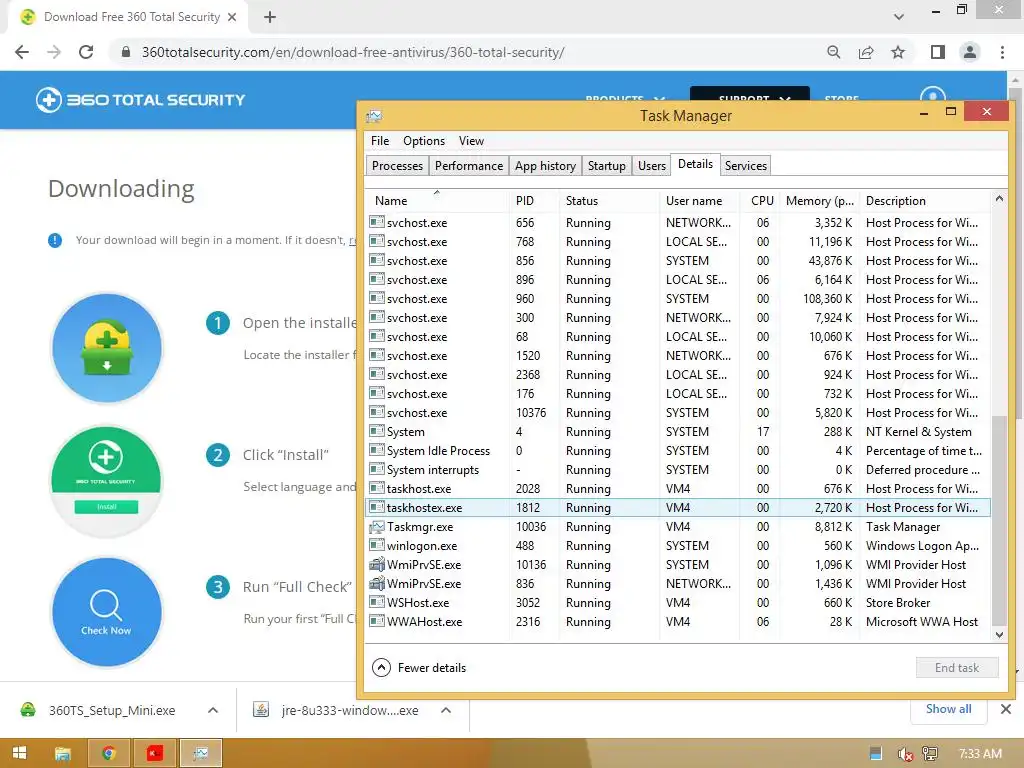Switch to the Performance tab
The height and width of the screenshot is (768, 1024).
coord(469,166)
